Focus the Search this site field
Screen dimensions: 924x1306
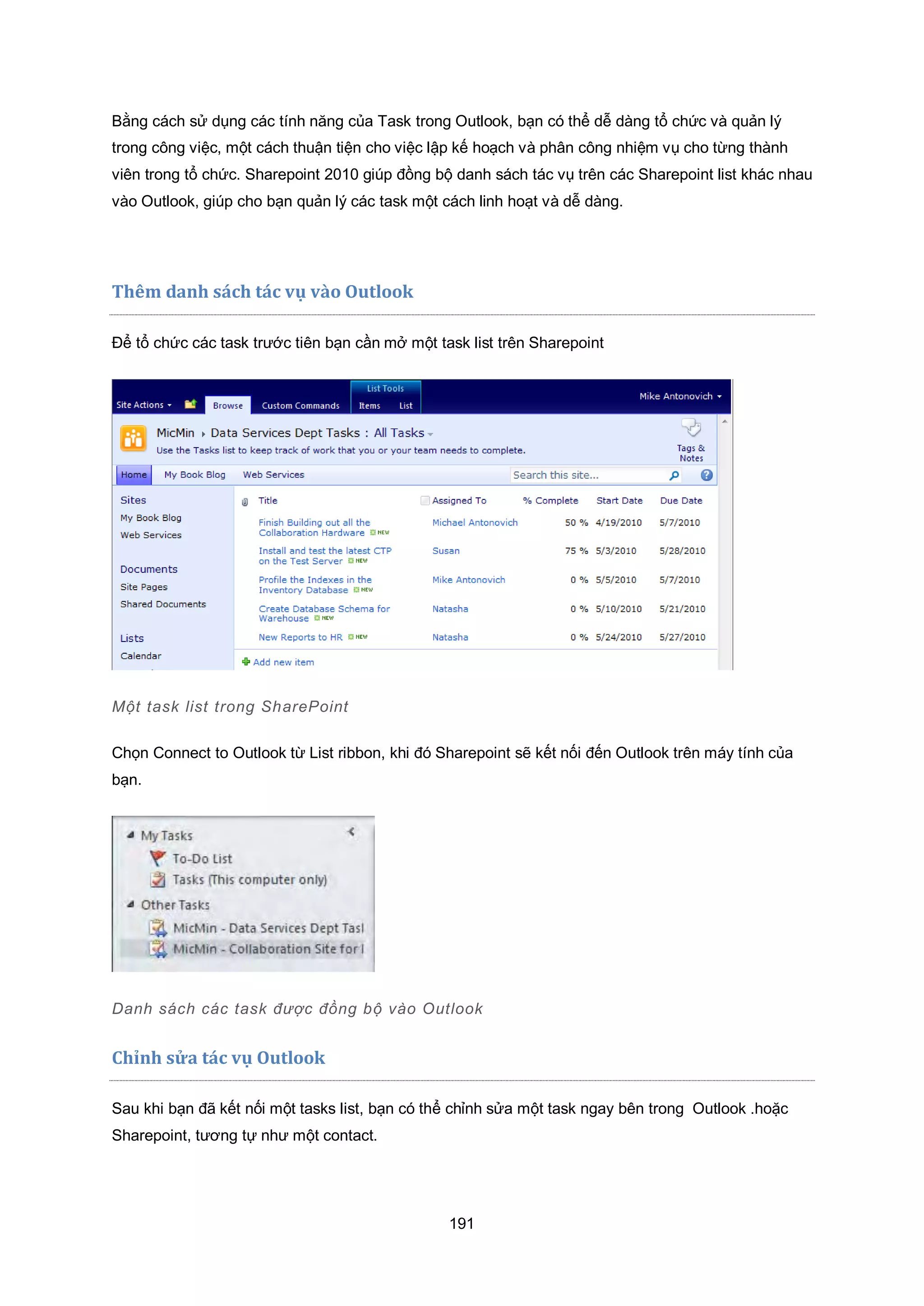coord(588,475)
